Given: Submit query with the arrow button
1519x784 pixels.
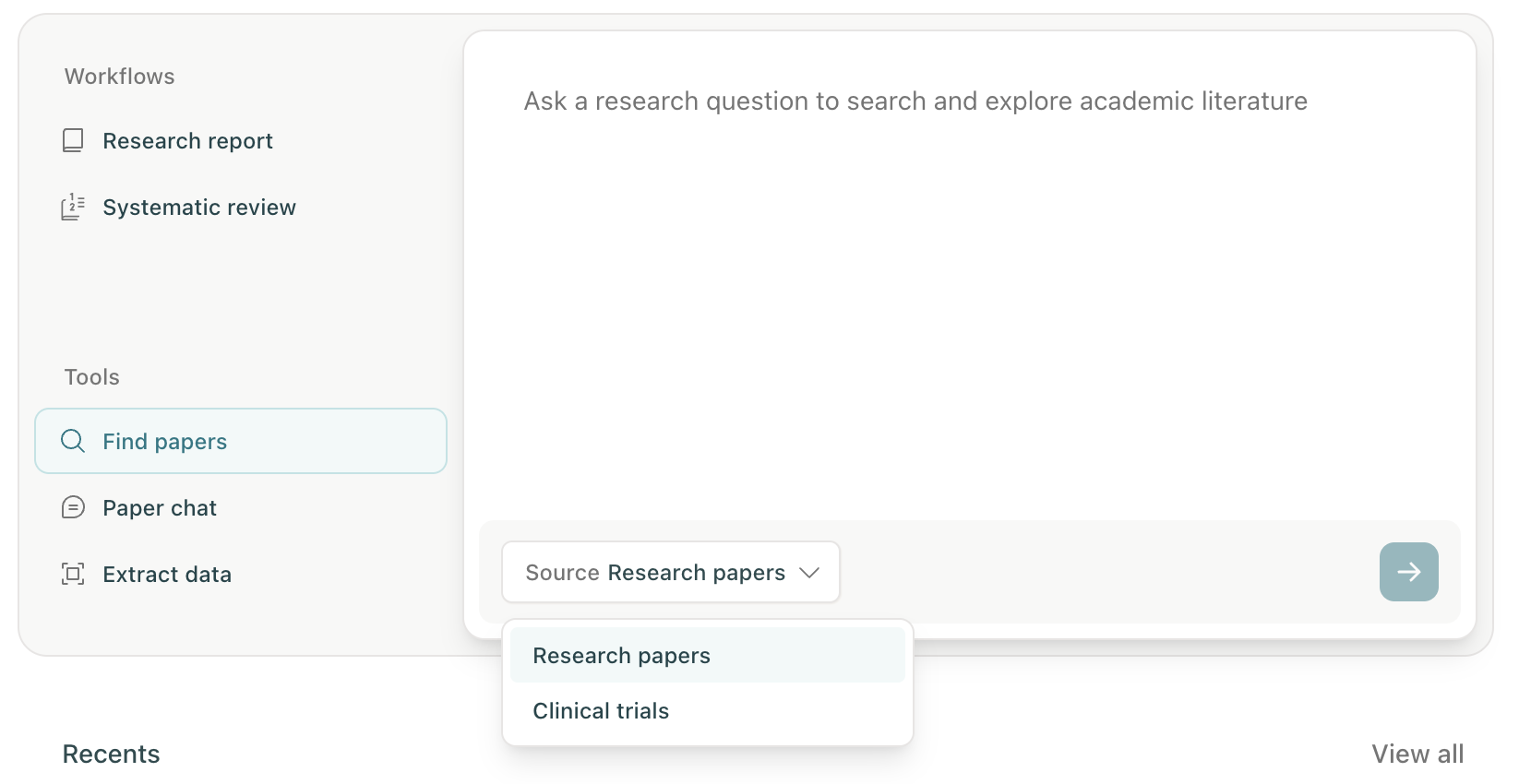Looking at the screenshot, I should tap(1408, 572).
